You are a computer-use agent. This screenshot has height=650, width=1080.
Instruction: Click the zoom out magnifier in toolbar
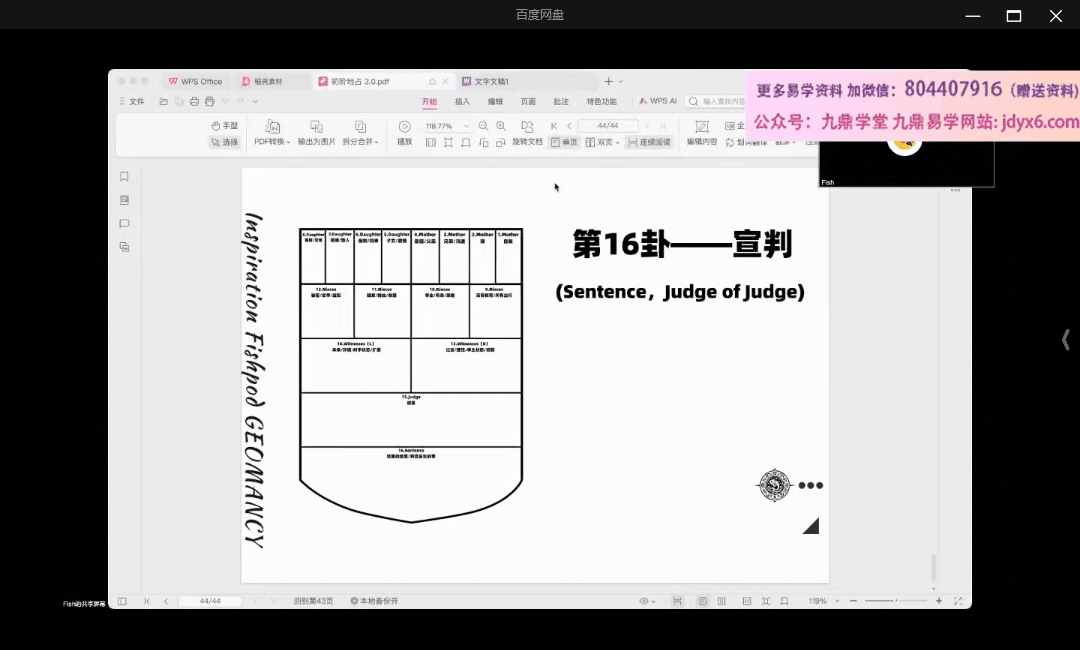(484, 126)
